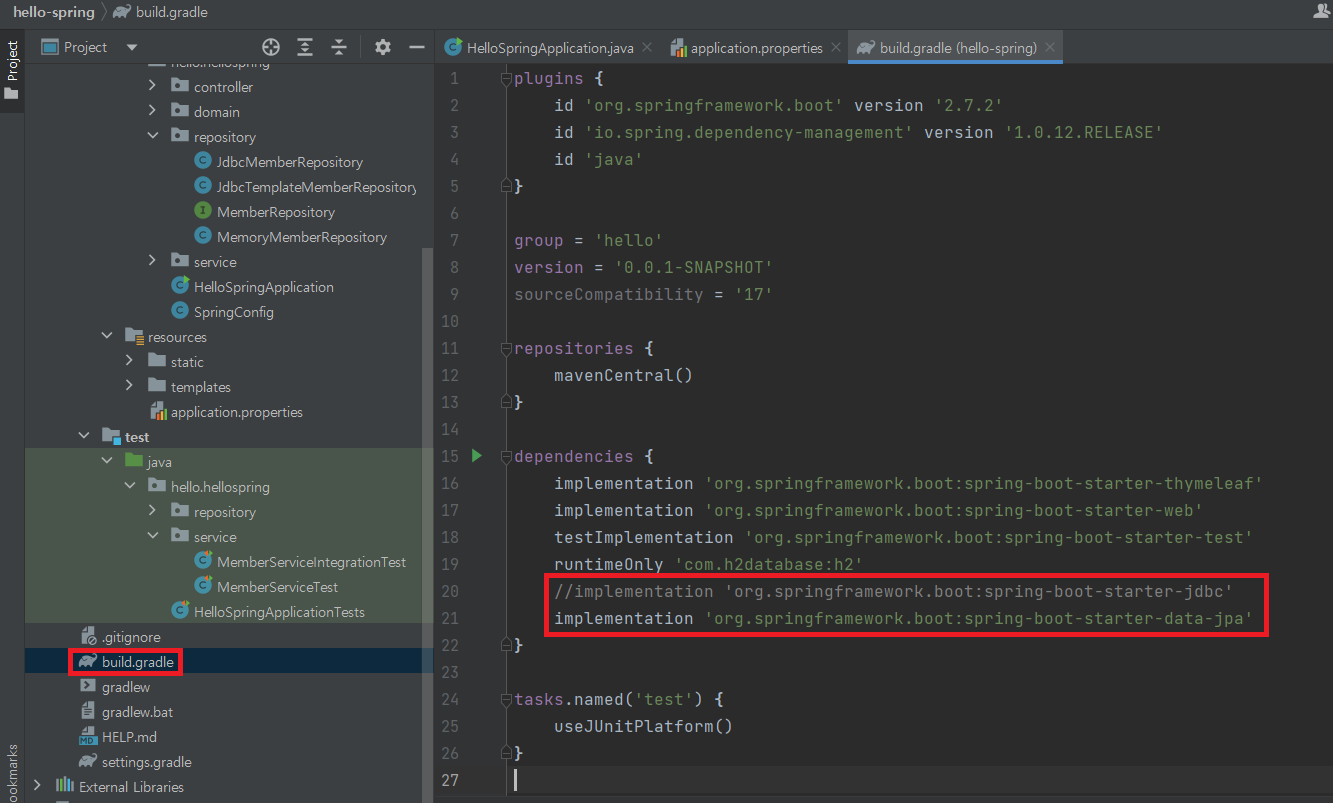Image resolution: width=1333 pixels, height=803 pixels.
Task: Open HELP.md file
Action: [x=129, y=737]
